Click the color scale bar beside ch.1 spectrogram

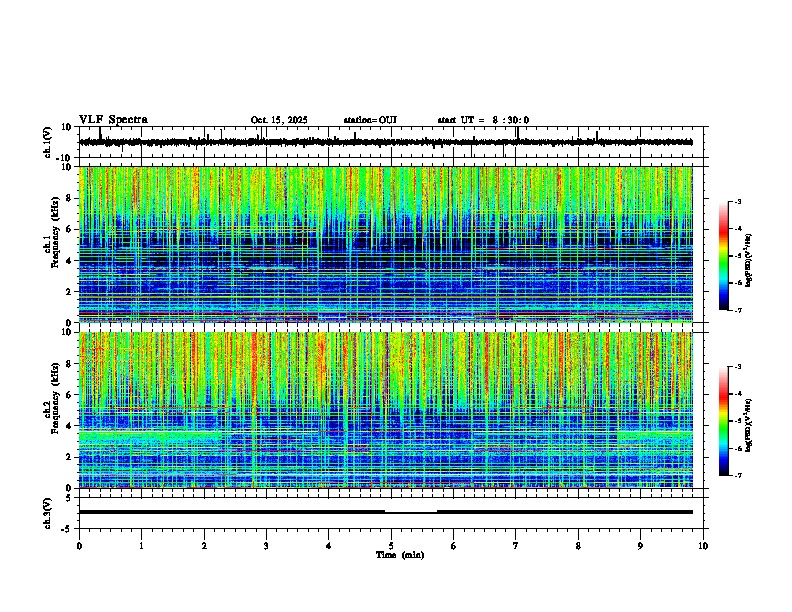point(724,256)
